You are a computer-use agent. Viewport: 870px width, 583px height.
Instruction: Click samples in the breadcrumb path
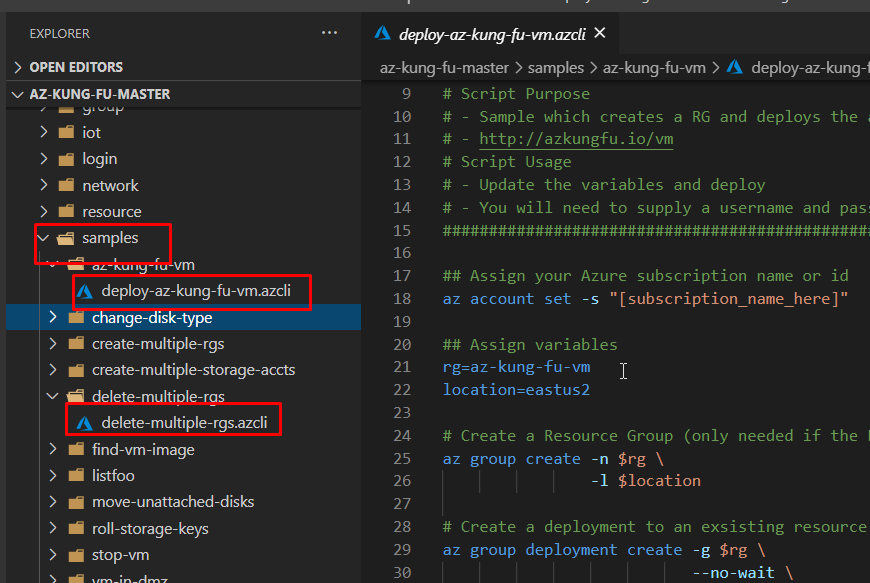555,67
